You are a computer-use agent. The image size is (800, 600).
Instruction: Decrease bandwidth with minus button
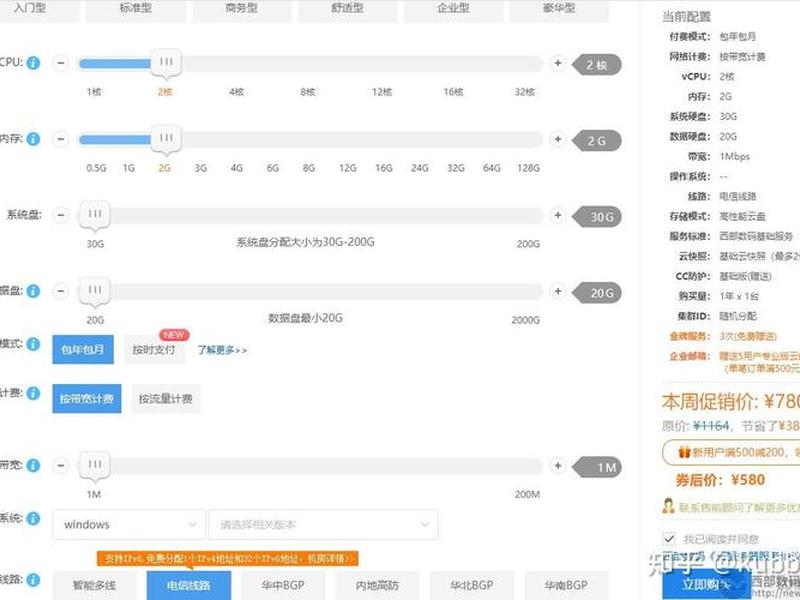61,465
